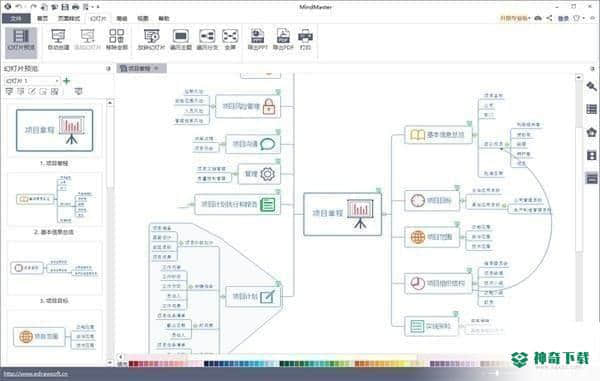Click the cloud icon in title area
600x381 pixels.
[x=538, y=18]
